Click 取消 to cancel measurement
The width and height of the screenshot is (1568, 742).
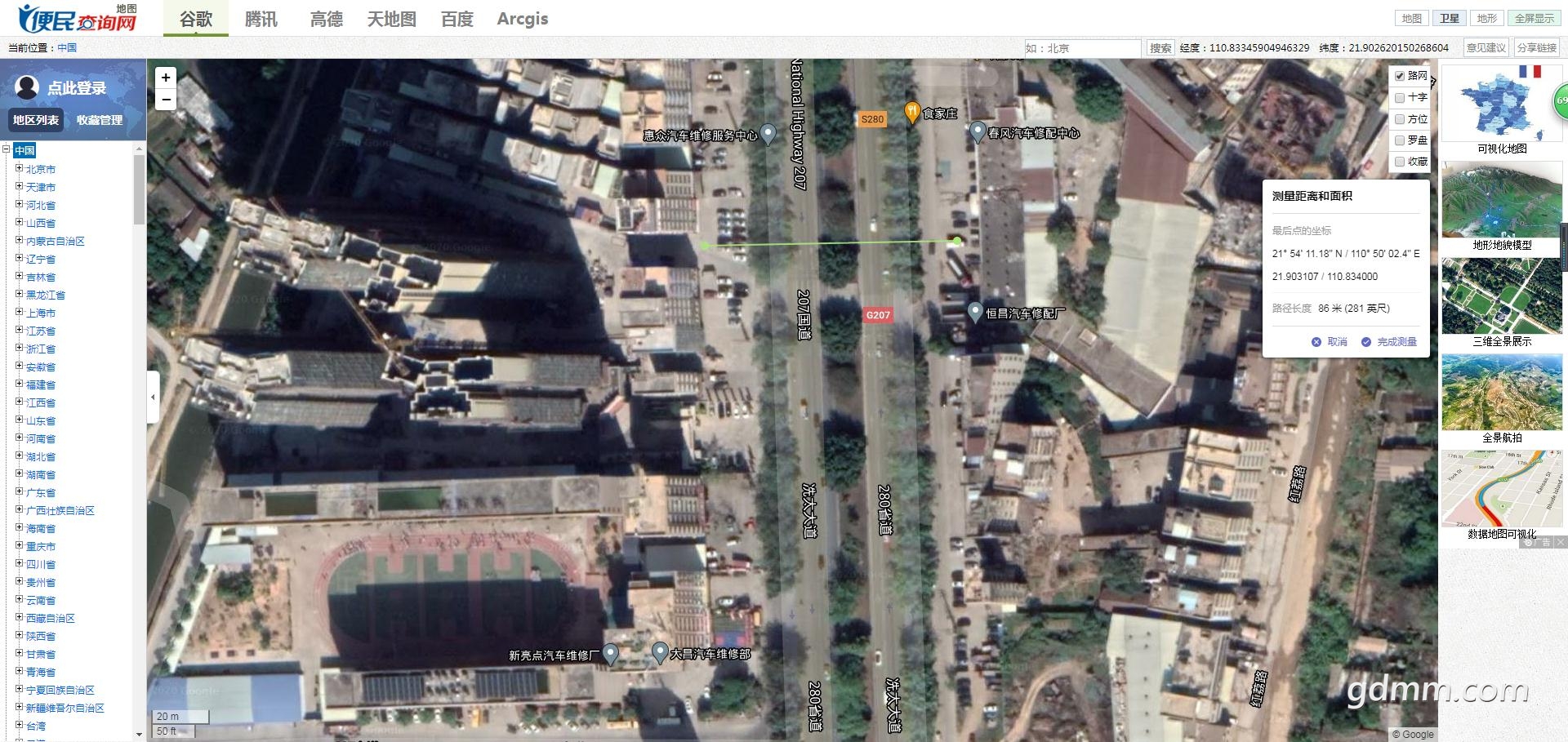pyautogui.click(x=1330, y=342)
